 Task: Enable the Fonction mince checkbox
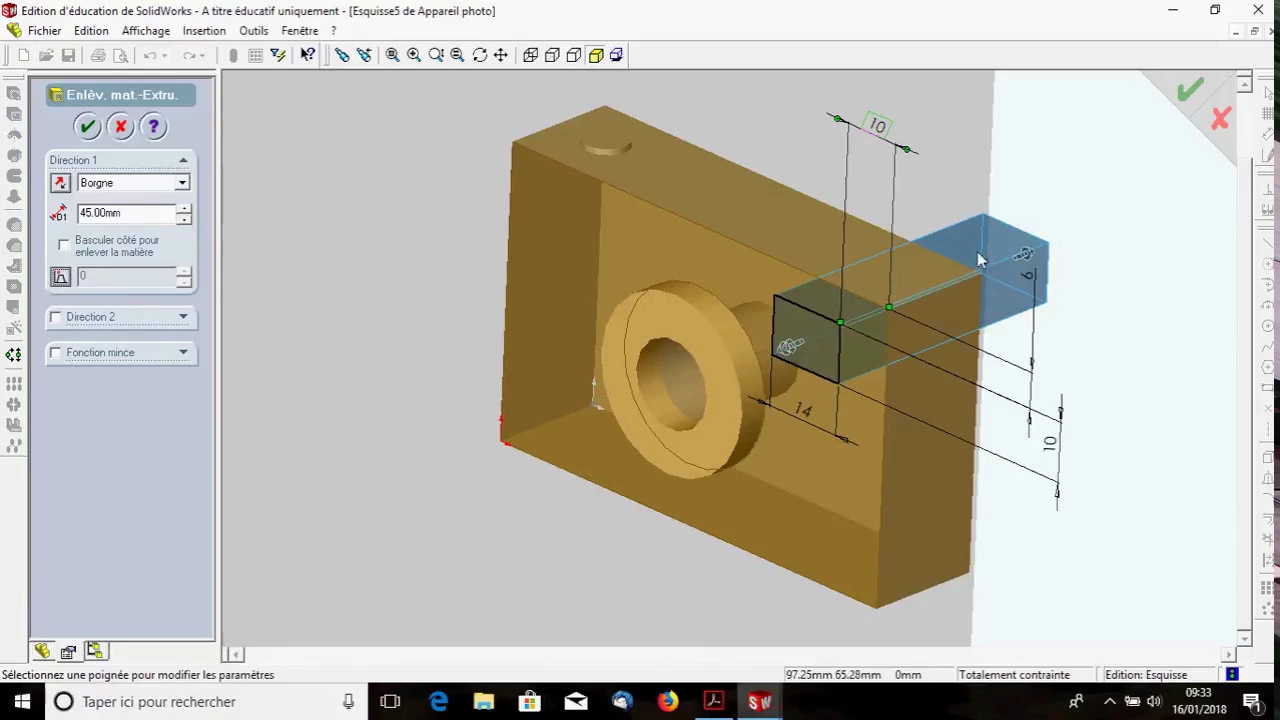click(x=56, y=352)
